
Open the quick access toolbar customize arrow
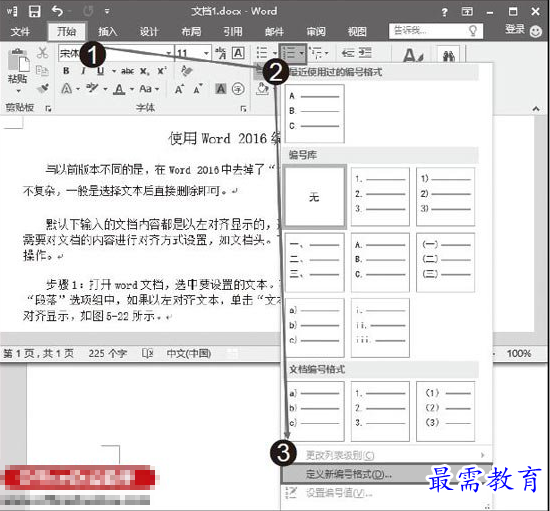point(107,12)
